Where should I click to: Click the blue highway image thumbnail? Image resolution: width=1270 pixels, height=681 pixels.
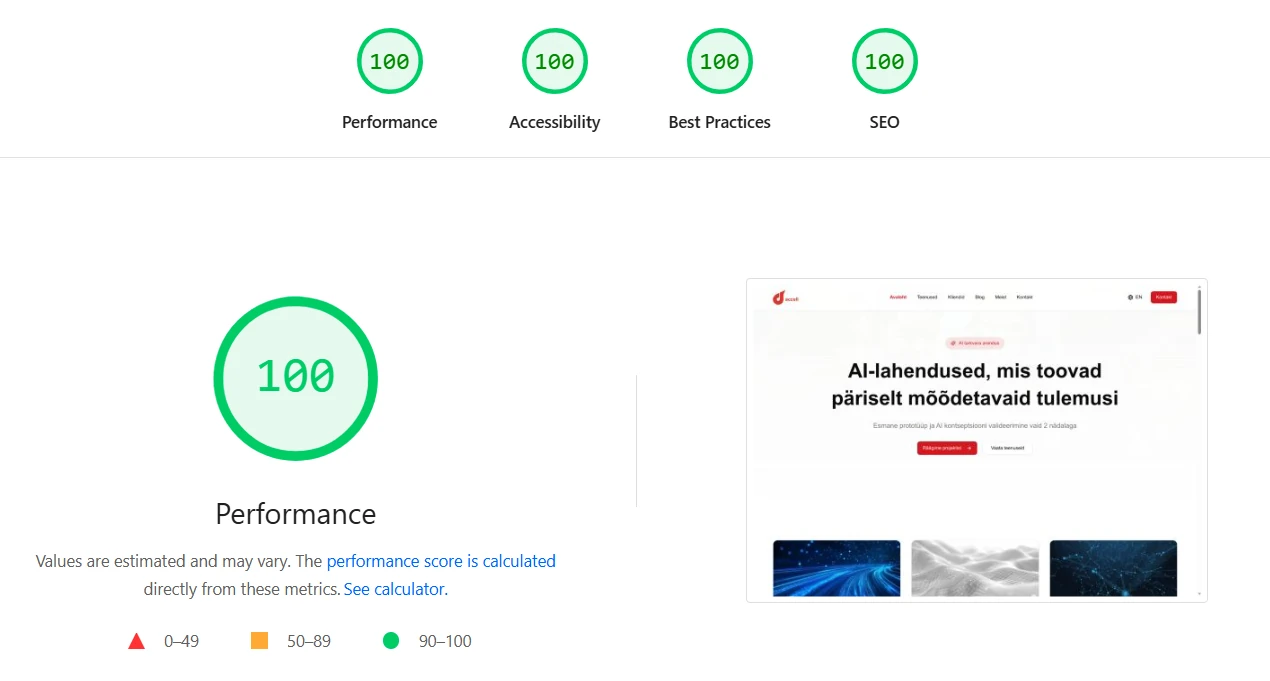coord(836,568)
